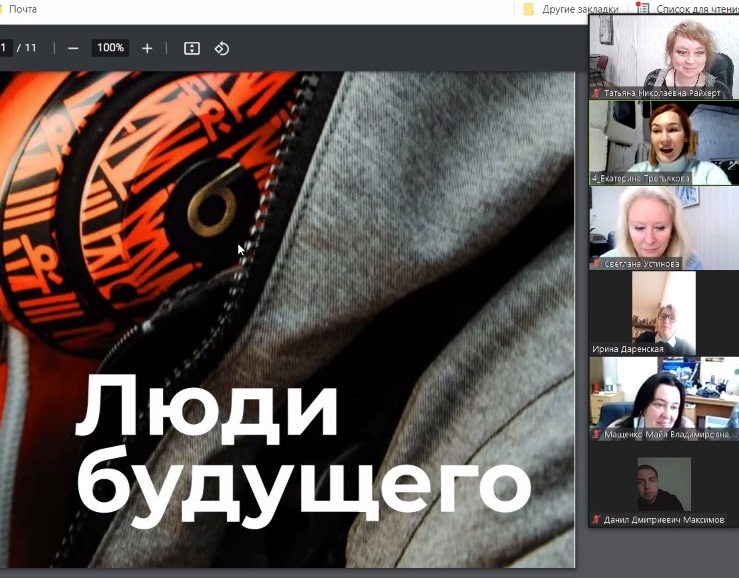Click the PDF page number field
The width and height of the screenshot is (739, 578).
pyautogui.click(x=6, y=48)
